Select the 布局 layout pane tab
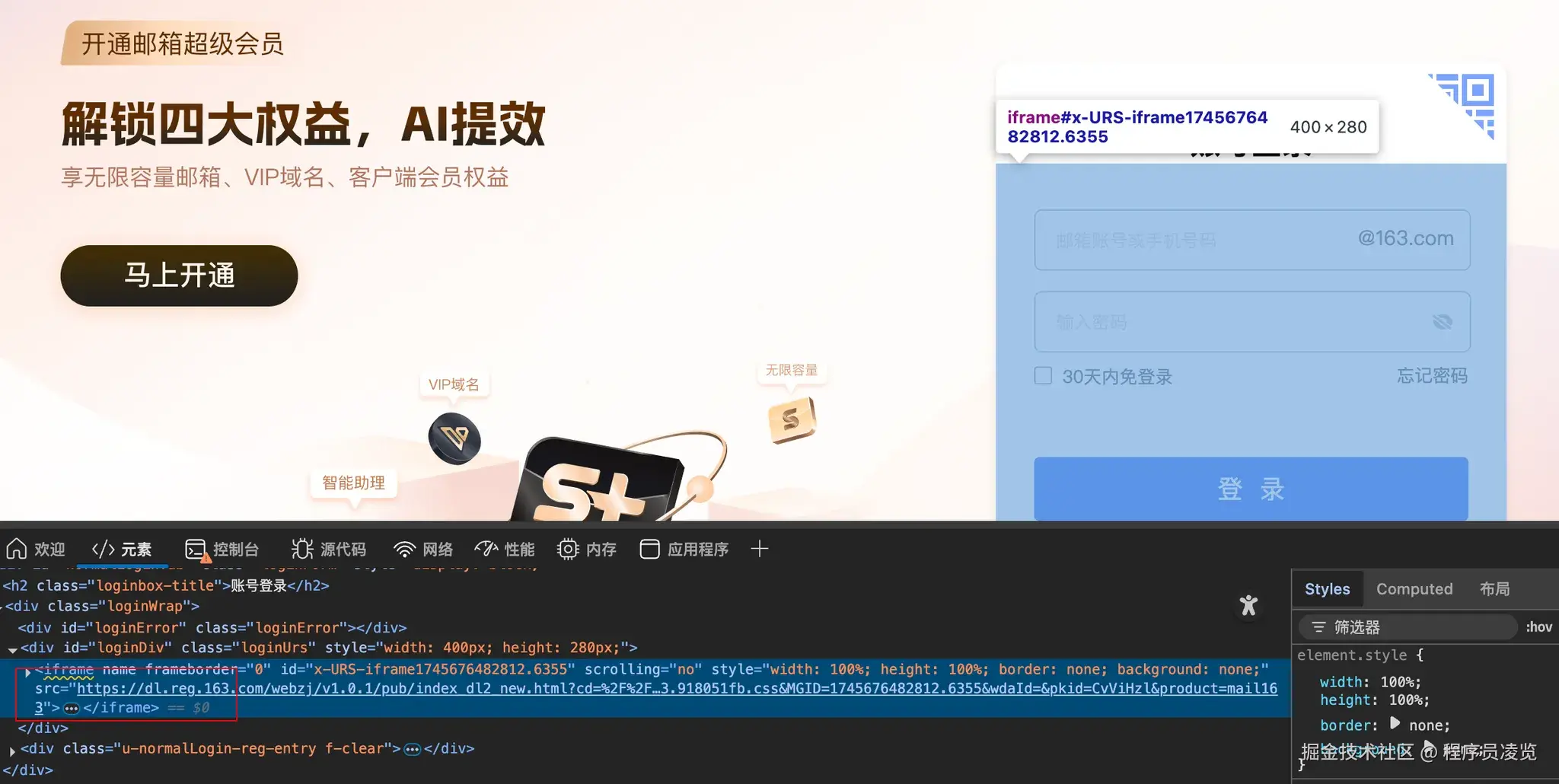The image size is (1559, 784). tap(1494, 588)
